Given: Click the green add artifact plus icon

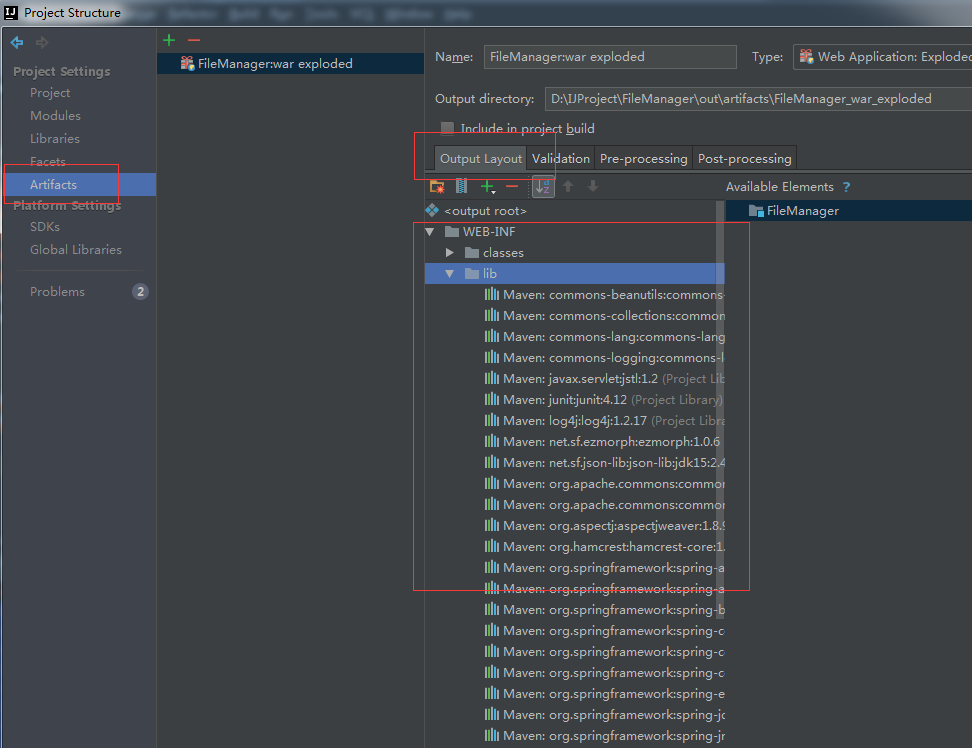Looking at the screenshot, I should (x=169, y=40).
